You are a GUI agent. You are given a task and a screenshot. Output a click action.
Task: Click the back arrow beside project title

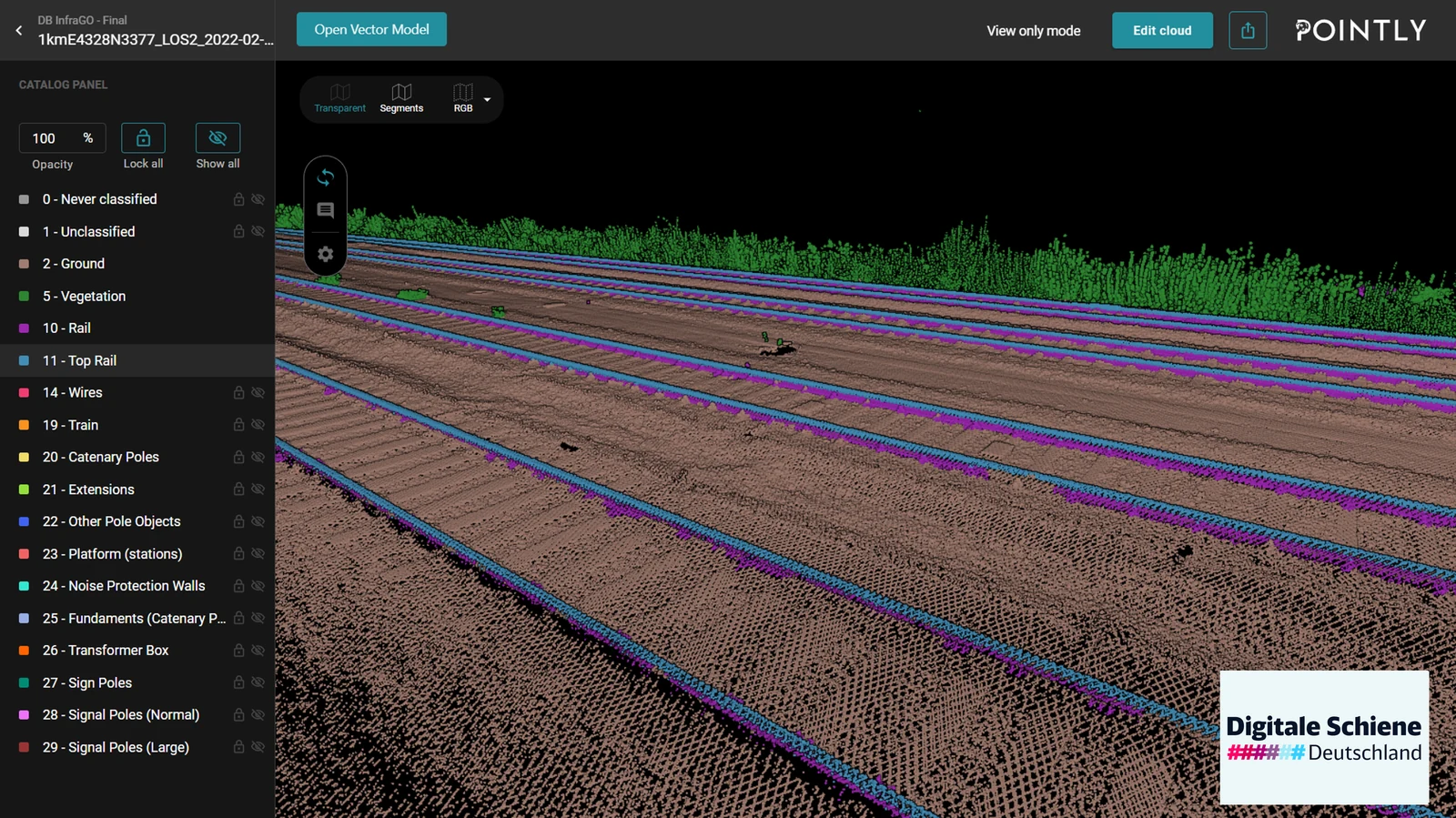click(x=19, y=30)
